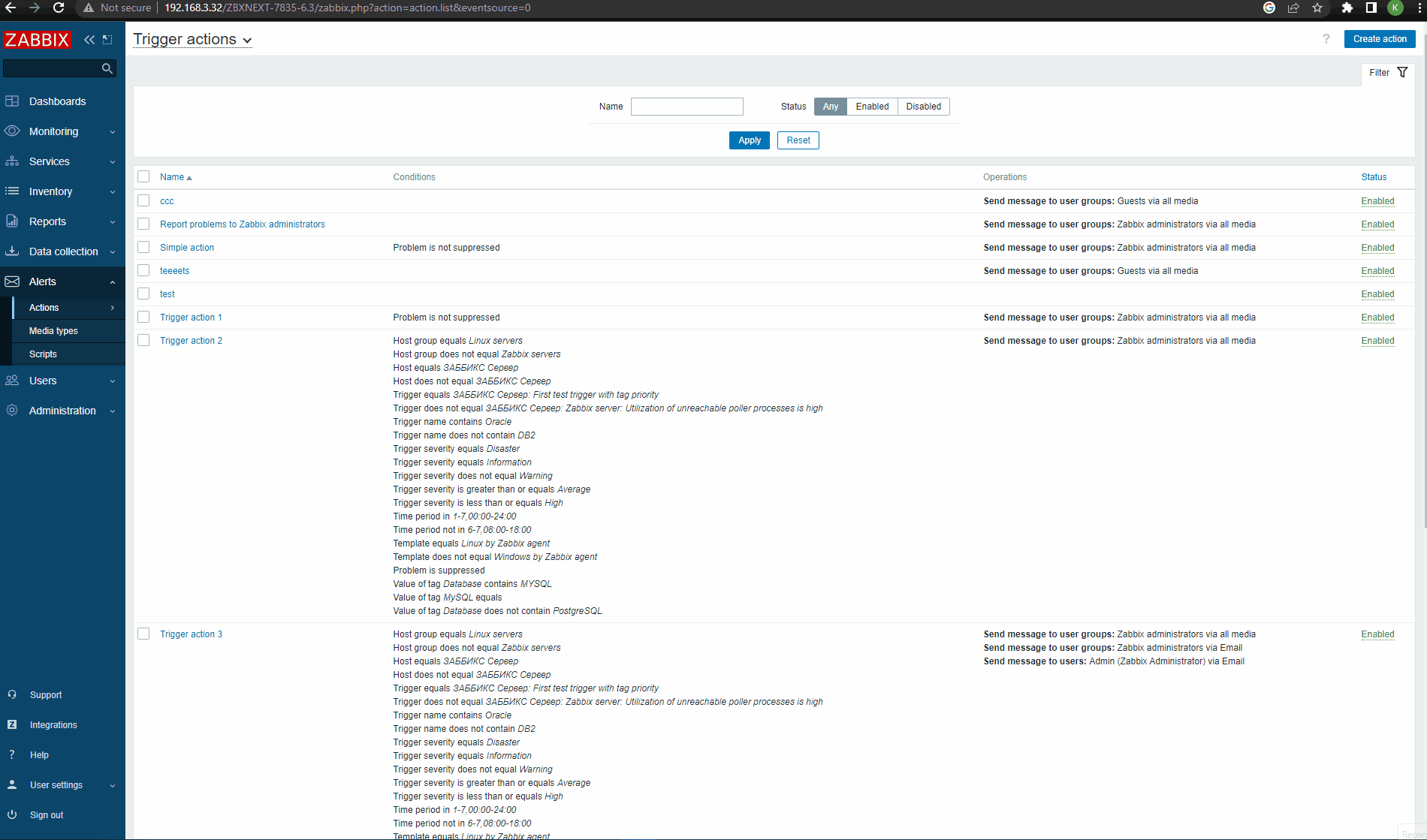
Task: Click the Services hierarchy icon
Action: point(12,161)
